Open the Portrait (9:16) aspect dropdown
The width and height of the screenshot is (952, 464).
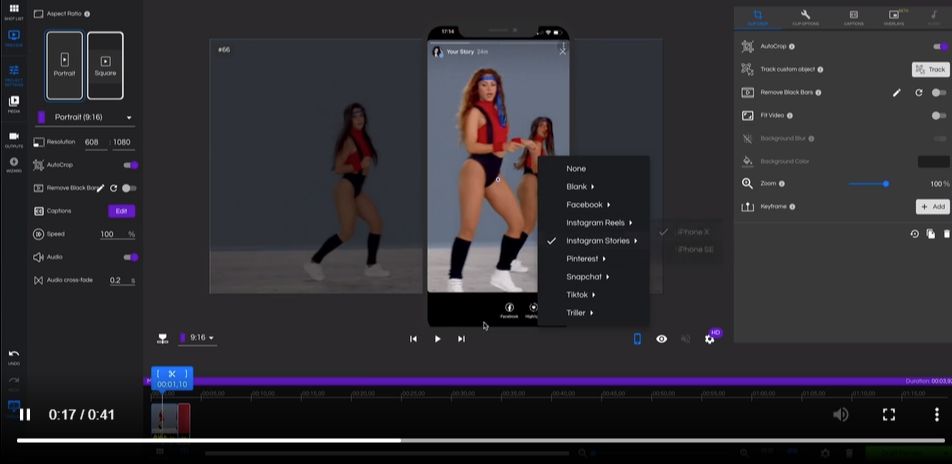point(85,117)
